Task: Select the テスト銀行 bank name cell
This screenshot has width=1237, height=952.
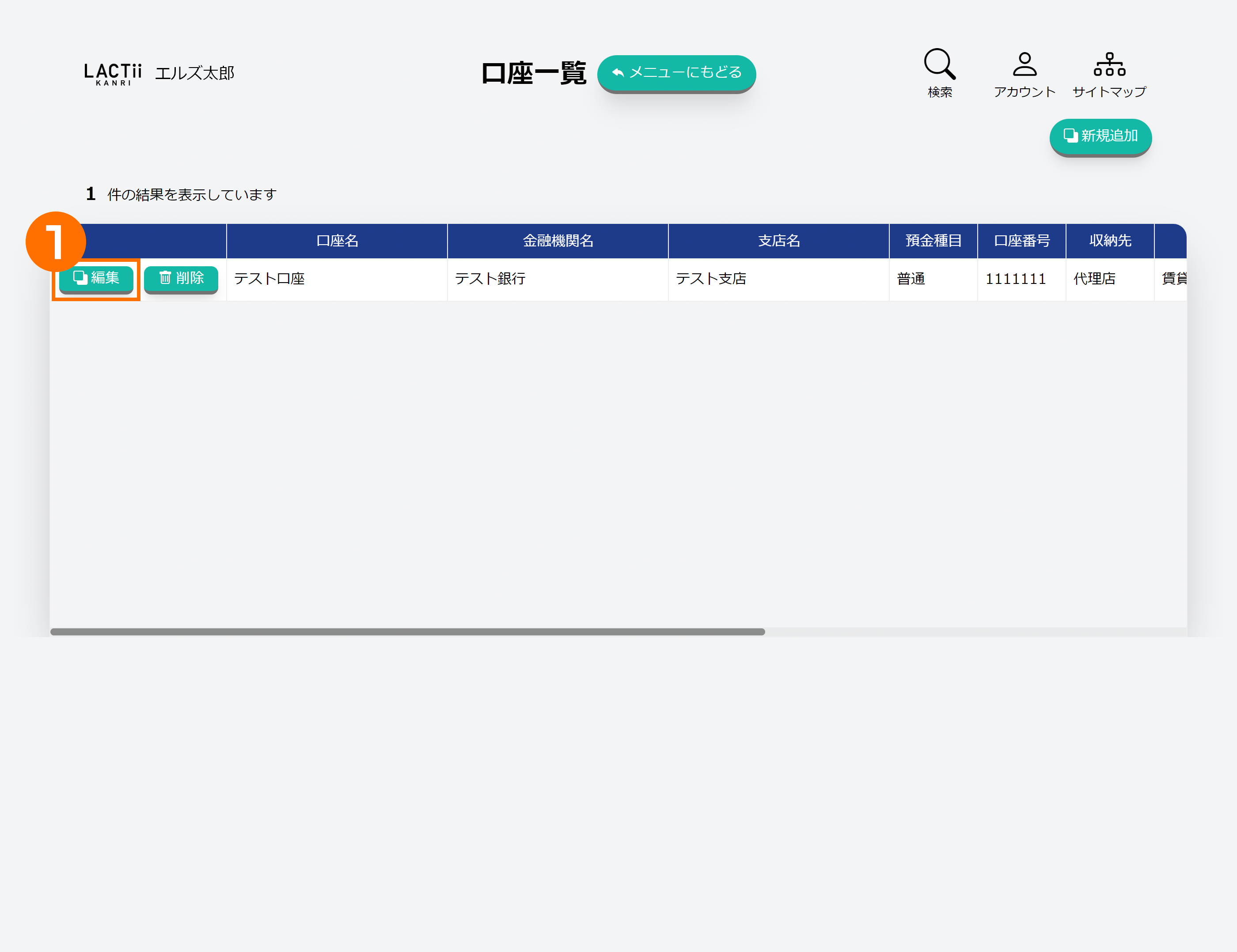Action: pos(490,279)
